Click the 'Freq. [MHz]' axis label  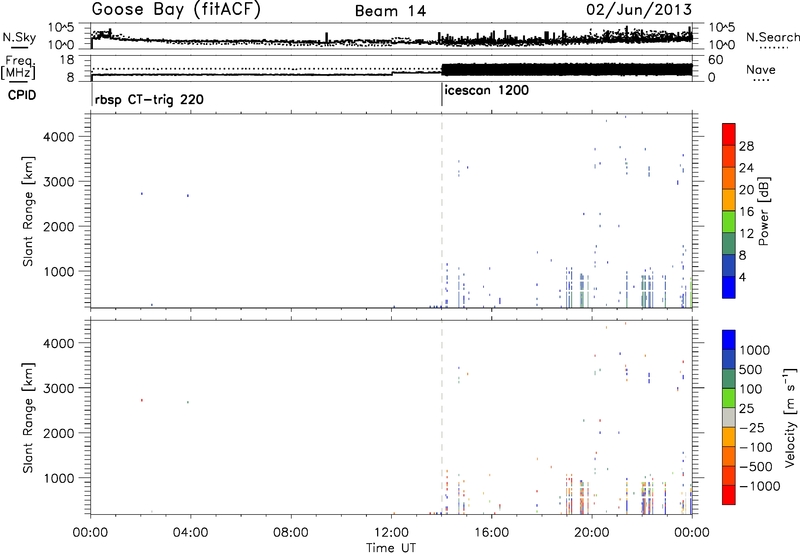tap(19, 68)
